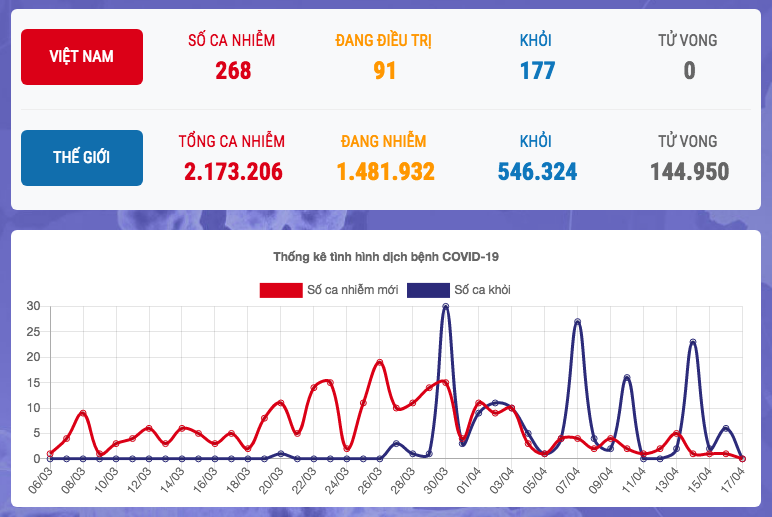The height and width of the screenshot is (517, 772).
Task: Click the world recovered number 546.324
Action: point(537,172)
